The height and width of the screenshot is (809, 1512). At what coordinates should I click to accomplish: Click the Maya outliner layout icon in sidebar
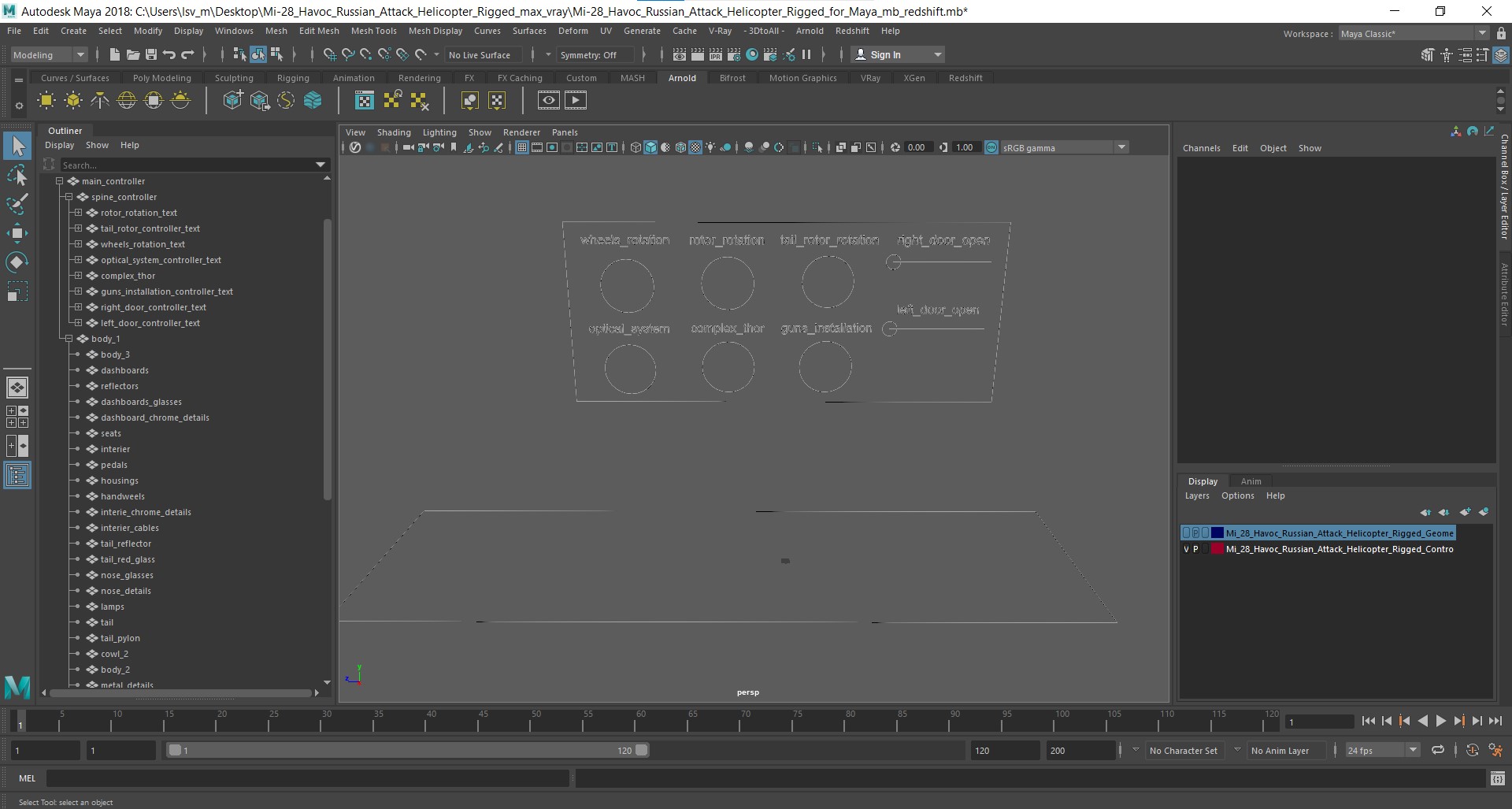pyautogui.click(x=17, y=475)
